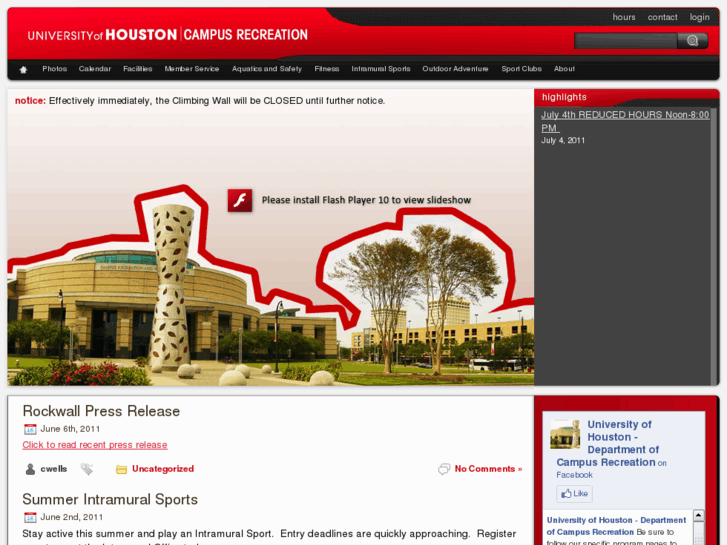727x545 pixels.
Task: Open Rockwall Press Release post title
Action: pos(101,411)
